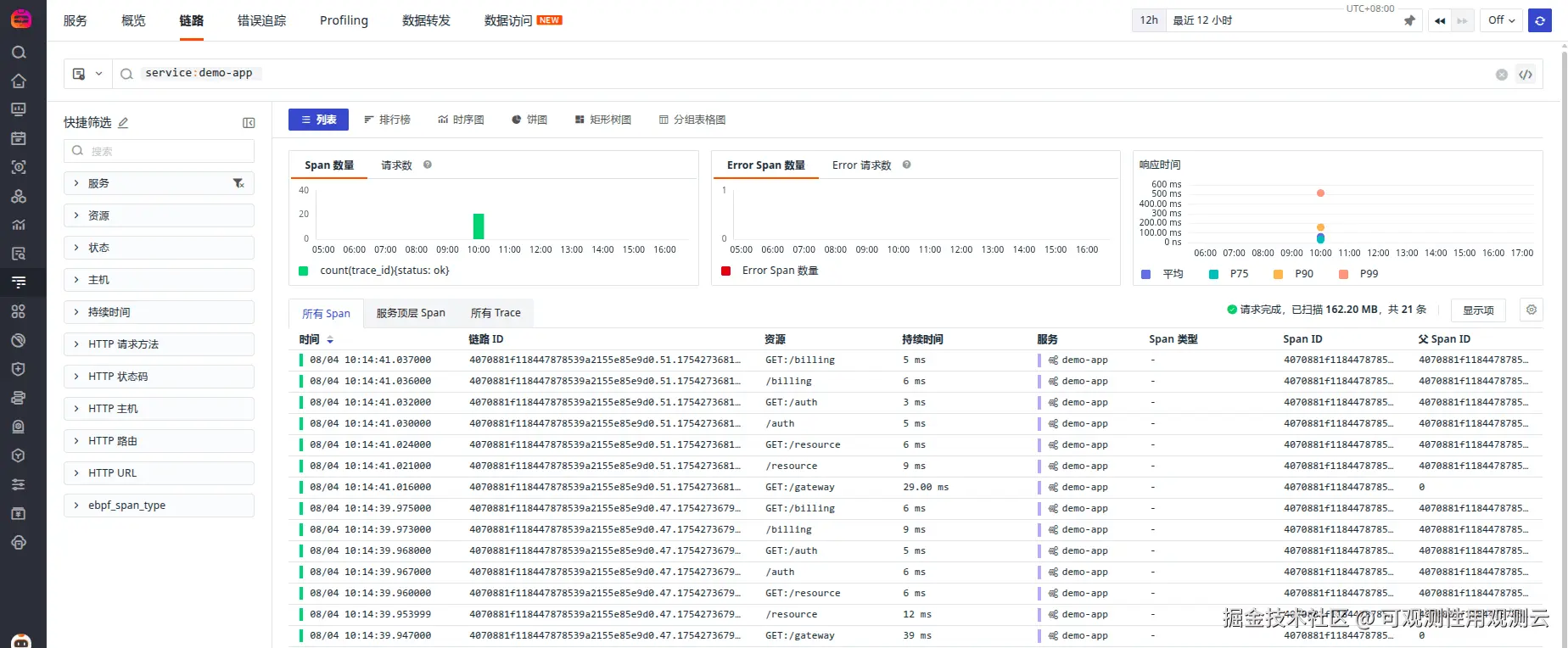
Task: Clear the 服务 filter funnel icon
Action: point(238,183)
